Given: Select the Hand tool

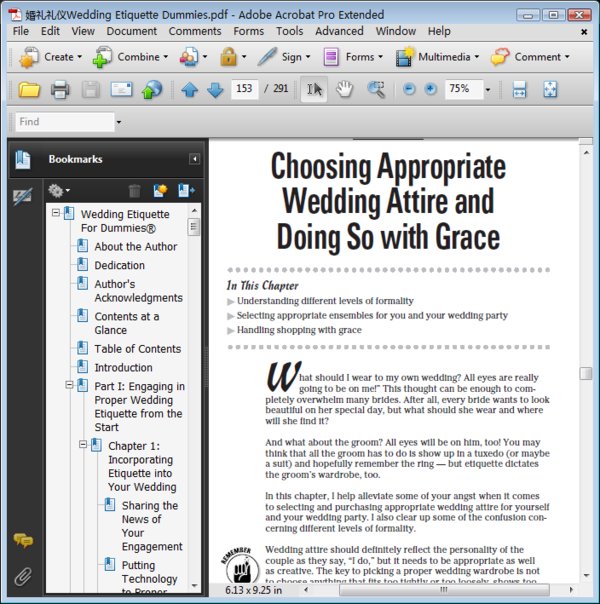Looking at the screenshot, I should [344, 89].
